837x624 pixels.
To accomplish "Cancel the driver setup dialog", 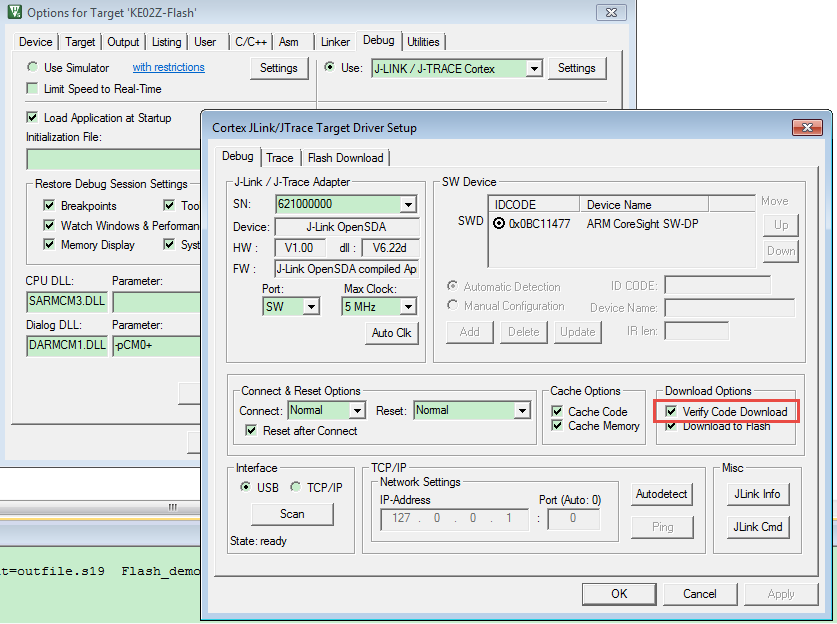I will point(700,594).
